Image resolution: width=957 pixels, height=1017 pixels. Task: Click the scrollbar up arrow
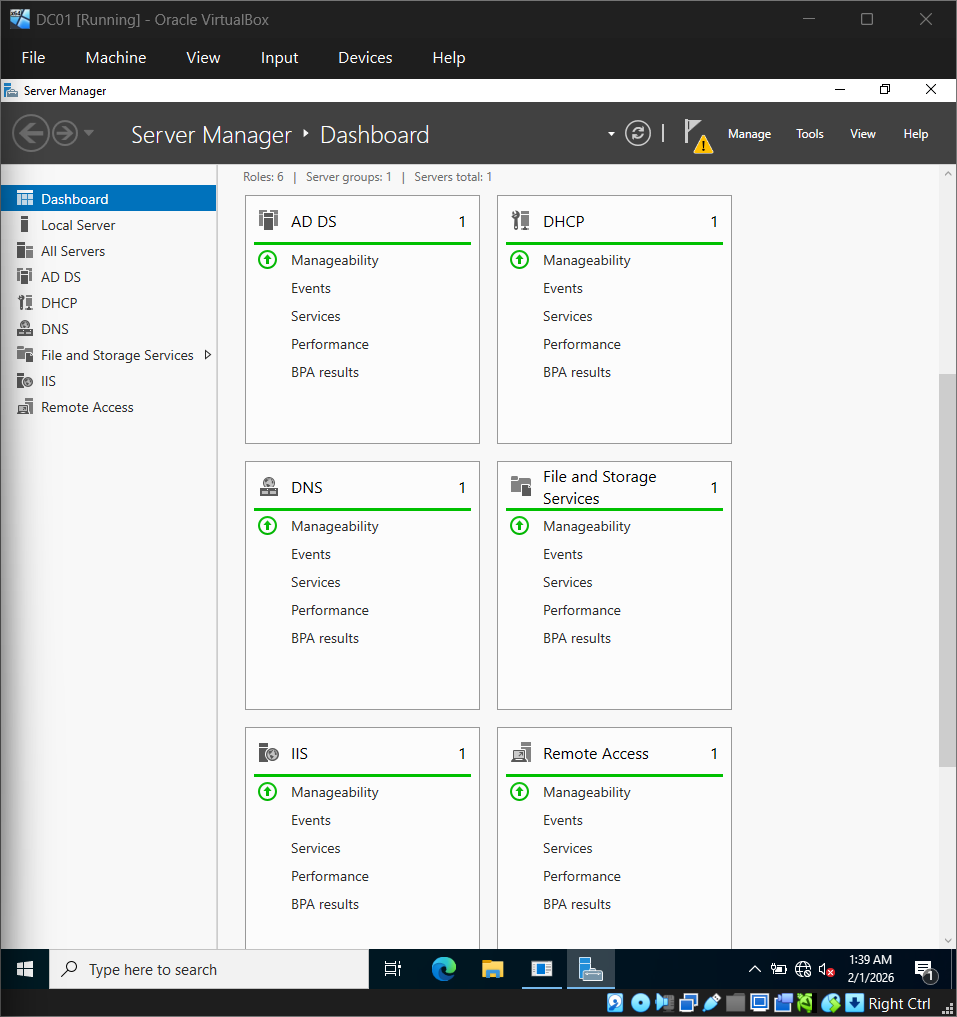point(947,173)
